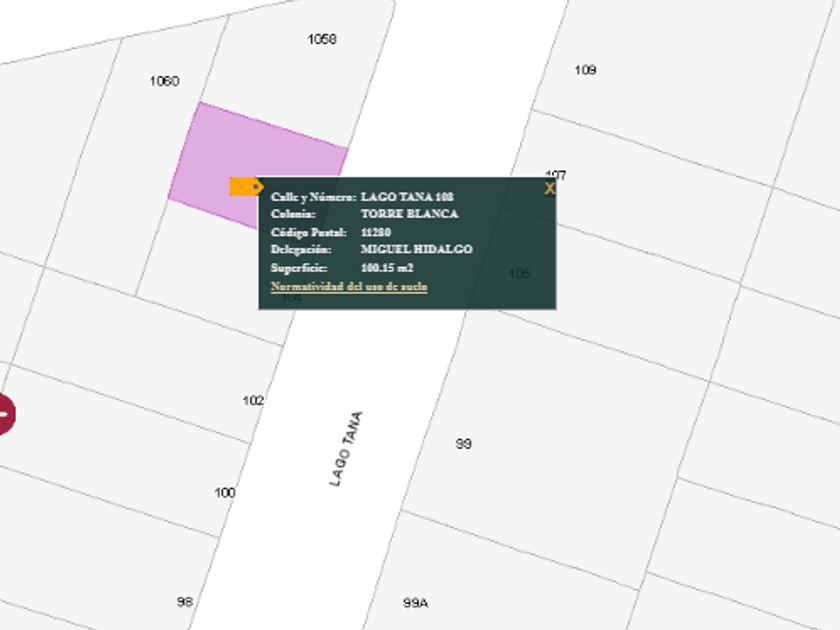Viewport: 840px width, 630px height.
Task: Pick the parcel labeled 102
Action: click(253, 400)
